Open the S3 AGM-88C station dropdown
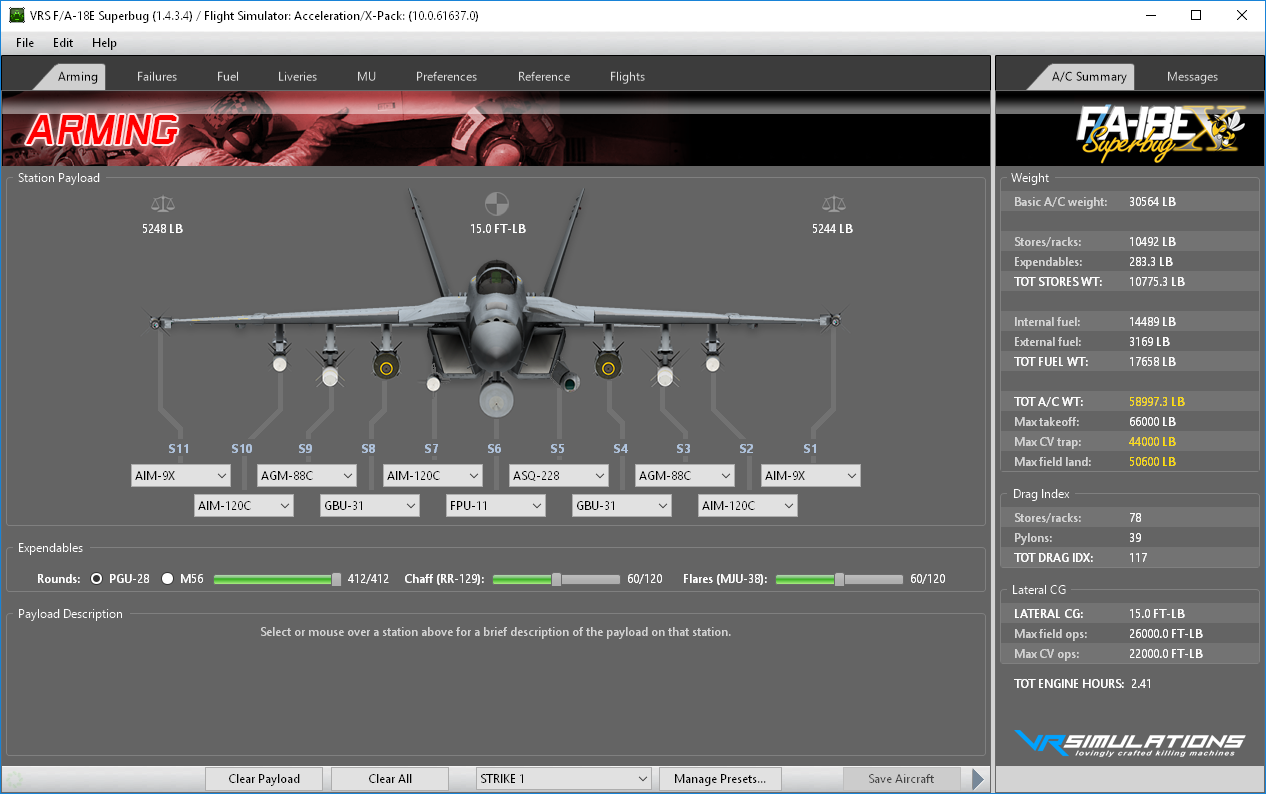Viewport: 1266px width, 794px height. click(x=685, y=476)
